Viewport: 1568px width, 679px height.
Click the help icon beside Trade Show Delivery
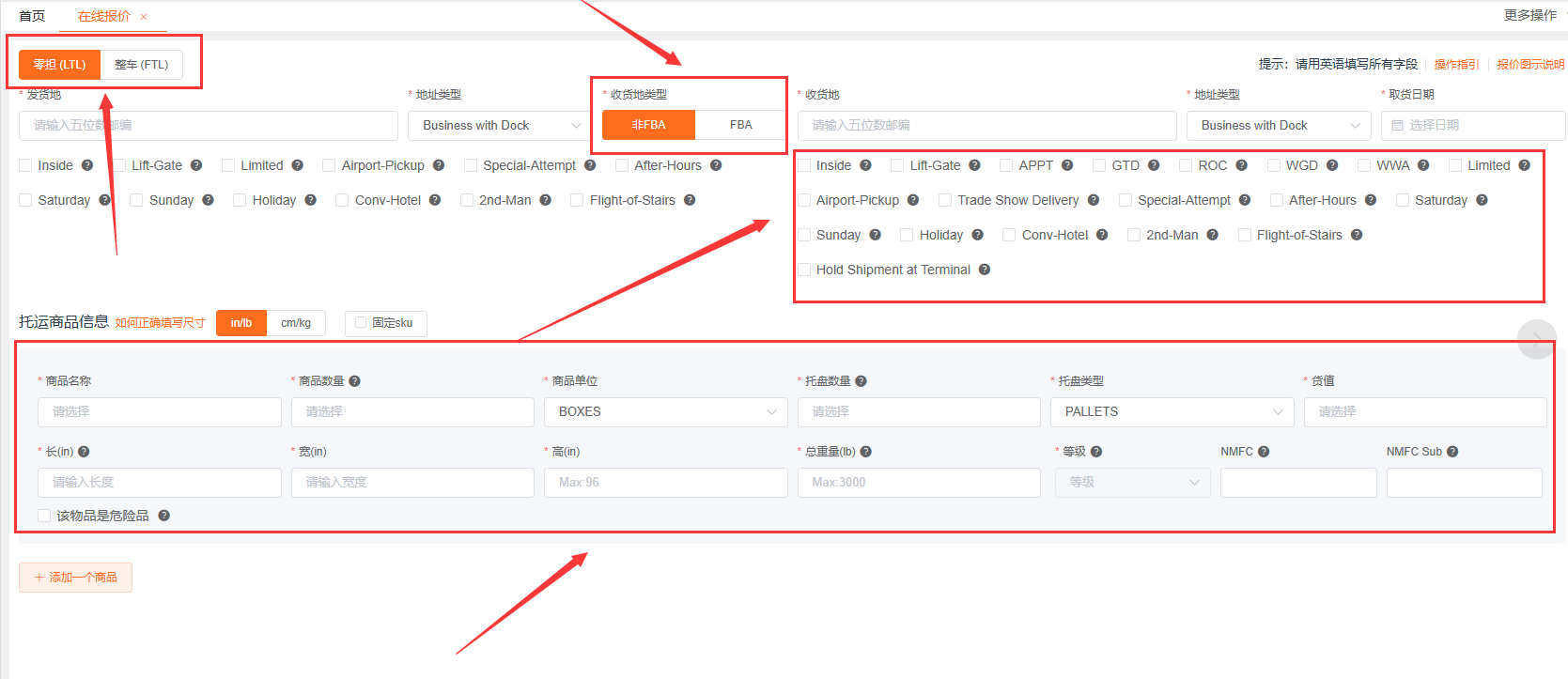pyautogui.click(x=1094, y=200)
